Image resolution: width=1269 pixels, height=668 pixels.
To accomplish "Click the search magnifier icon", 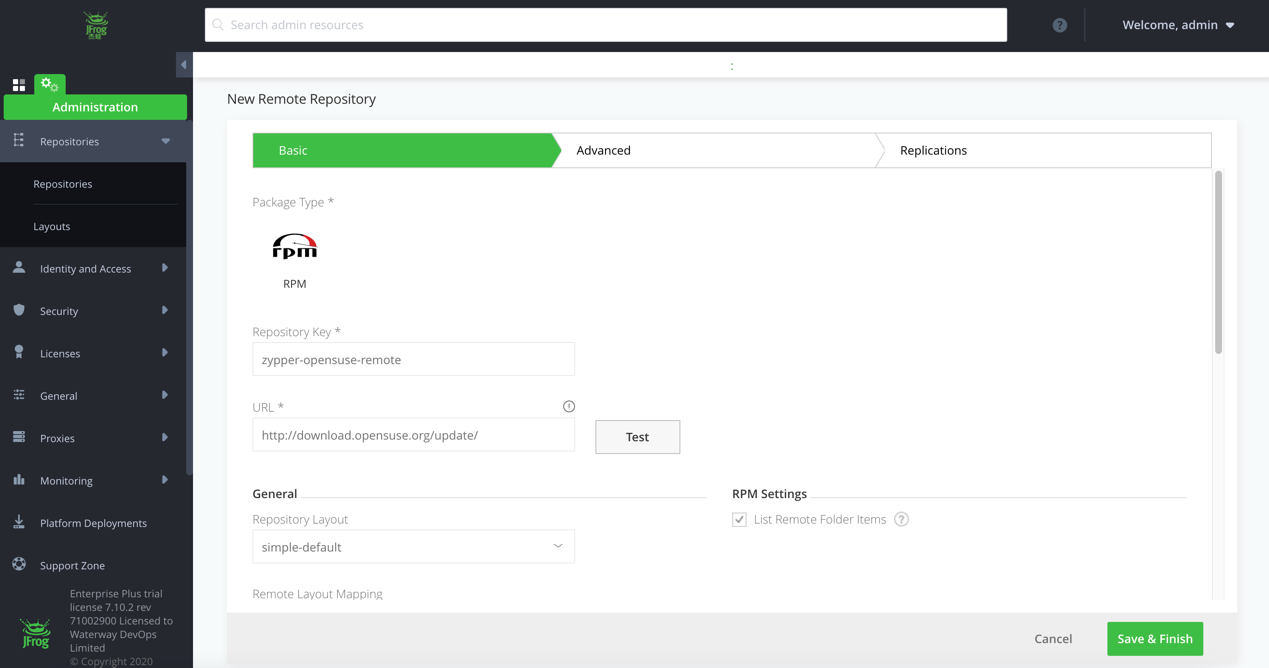I will coord(218,25).
